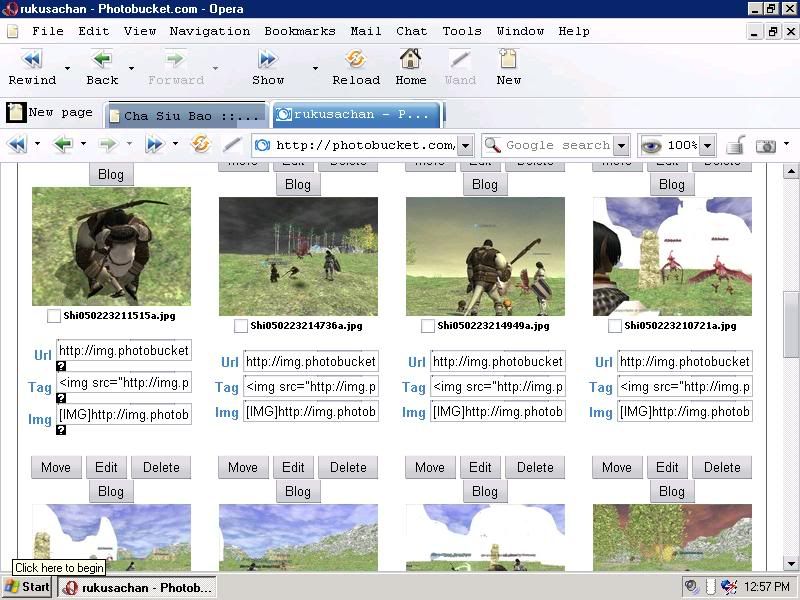
Task: Expand the Show button dropdown arrow
Action: point(315,68)
